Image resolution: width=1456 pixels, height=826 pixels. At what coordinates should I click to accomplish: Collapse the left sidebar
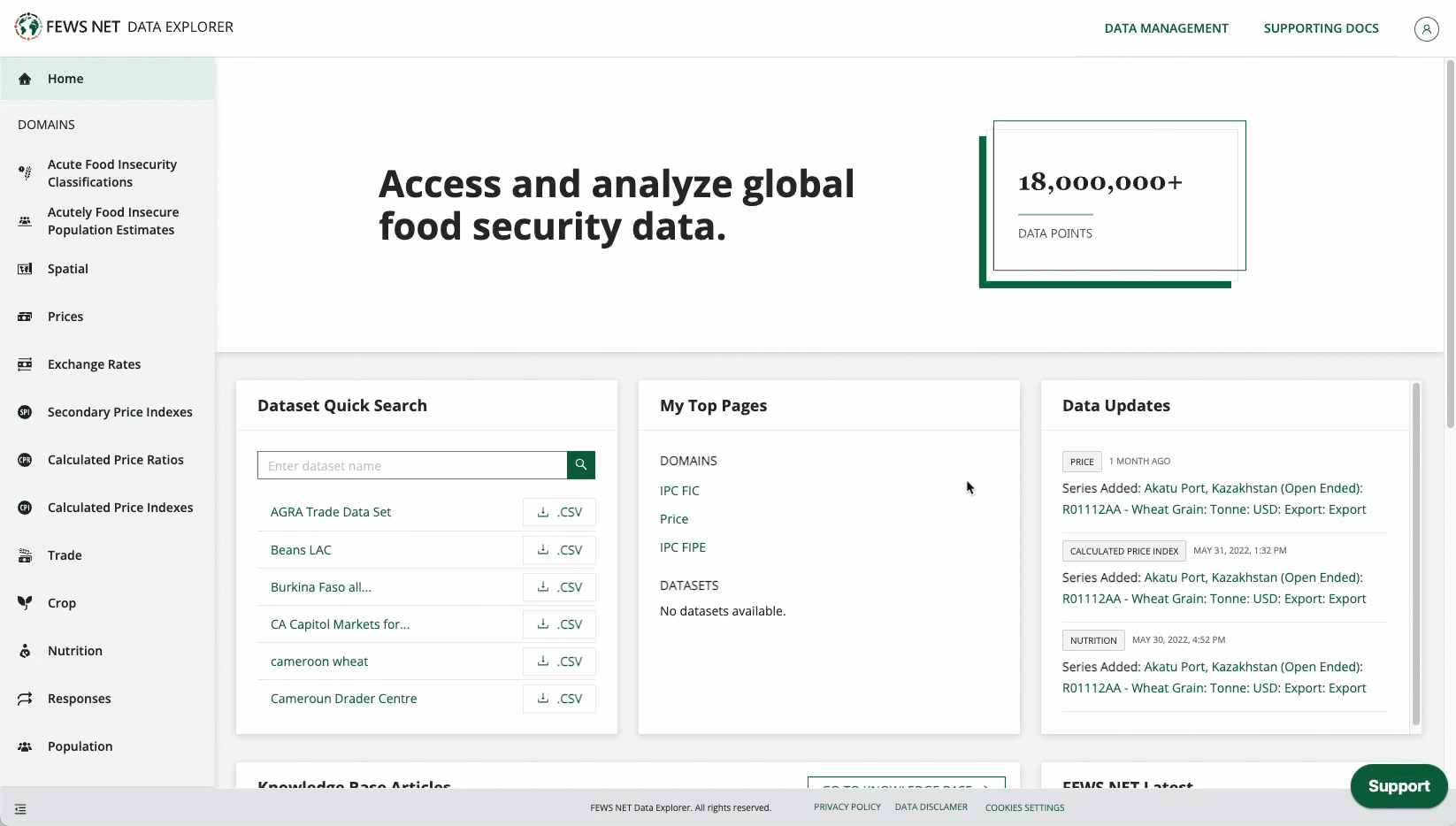[20, 808]
